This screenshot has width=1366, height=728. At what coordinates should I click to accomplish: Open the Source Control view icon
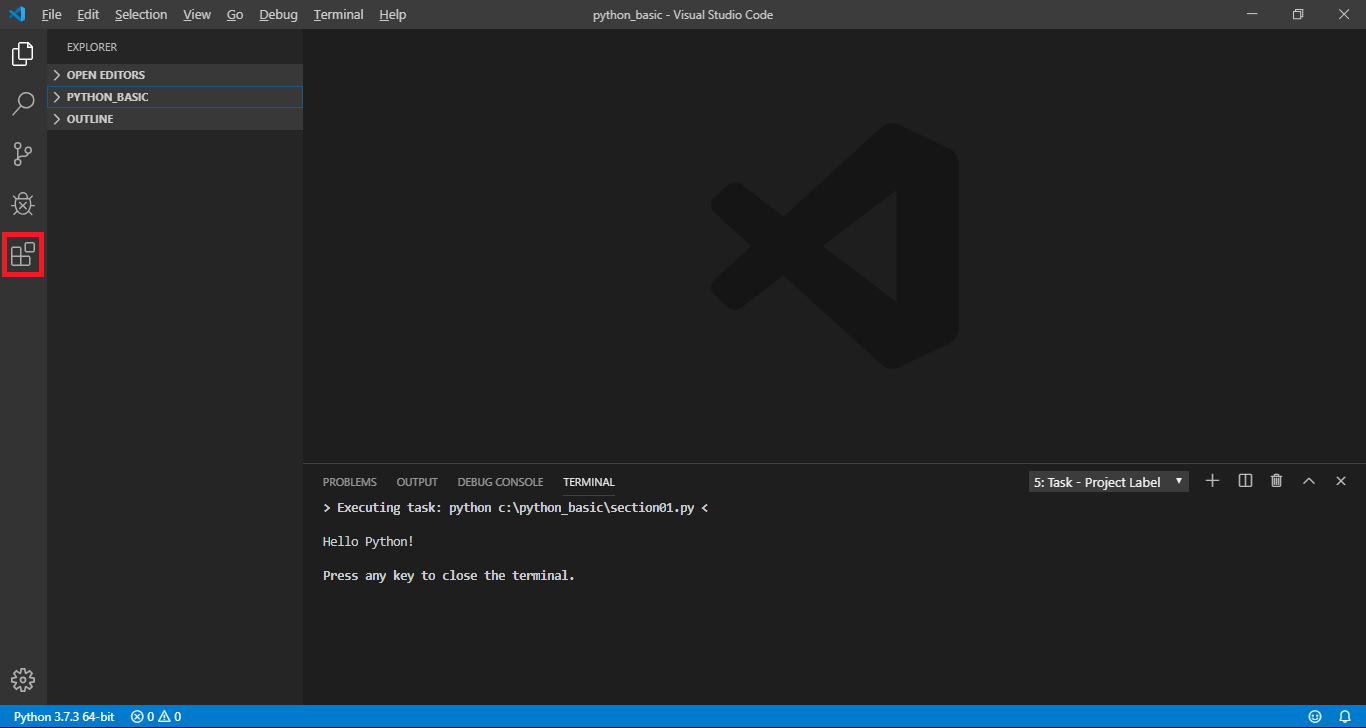[23, 154]
